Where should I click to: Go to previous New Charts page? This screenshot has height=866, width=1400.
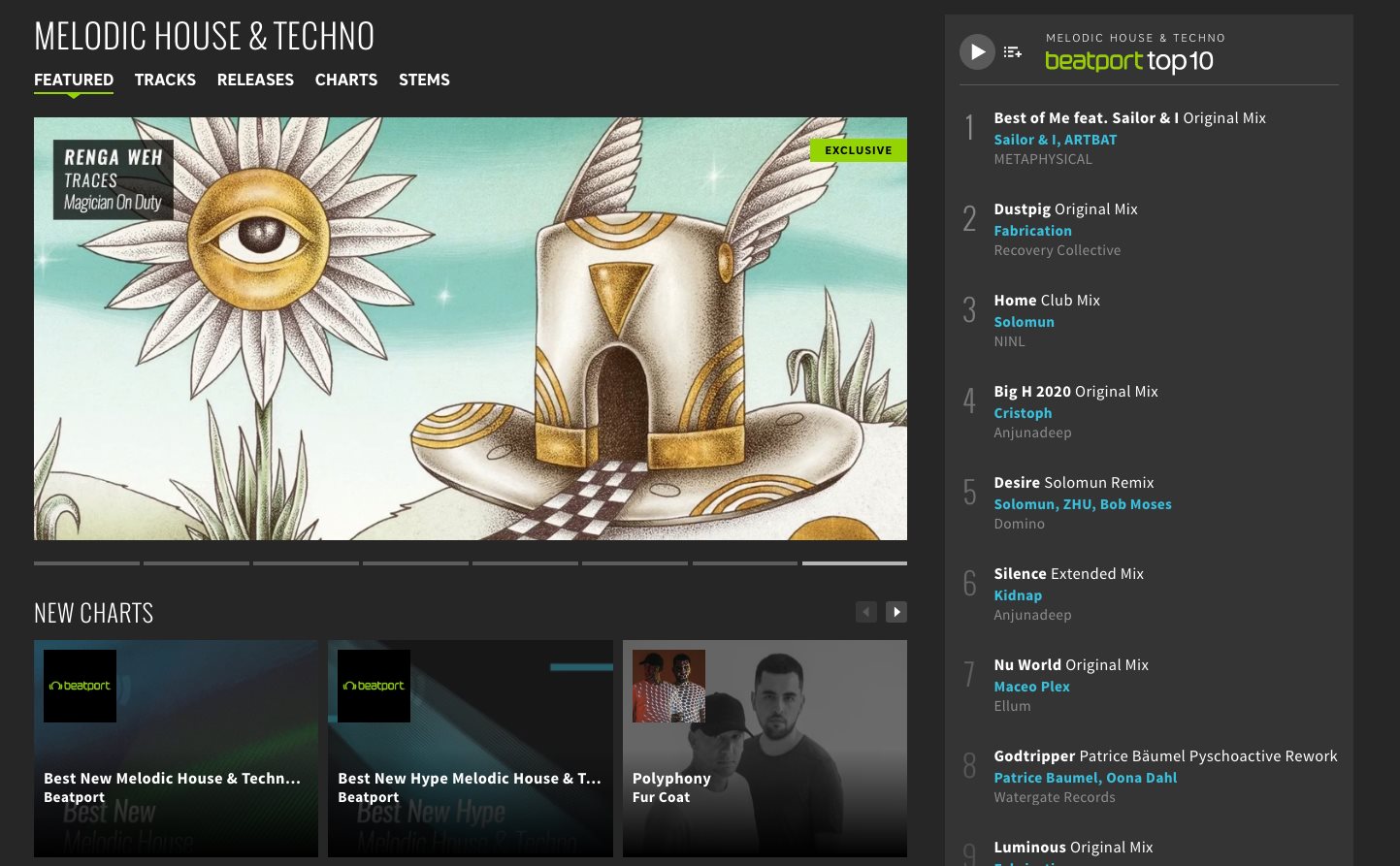866,612
